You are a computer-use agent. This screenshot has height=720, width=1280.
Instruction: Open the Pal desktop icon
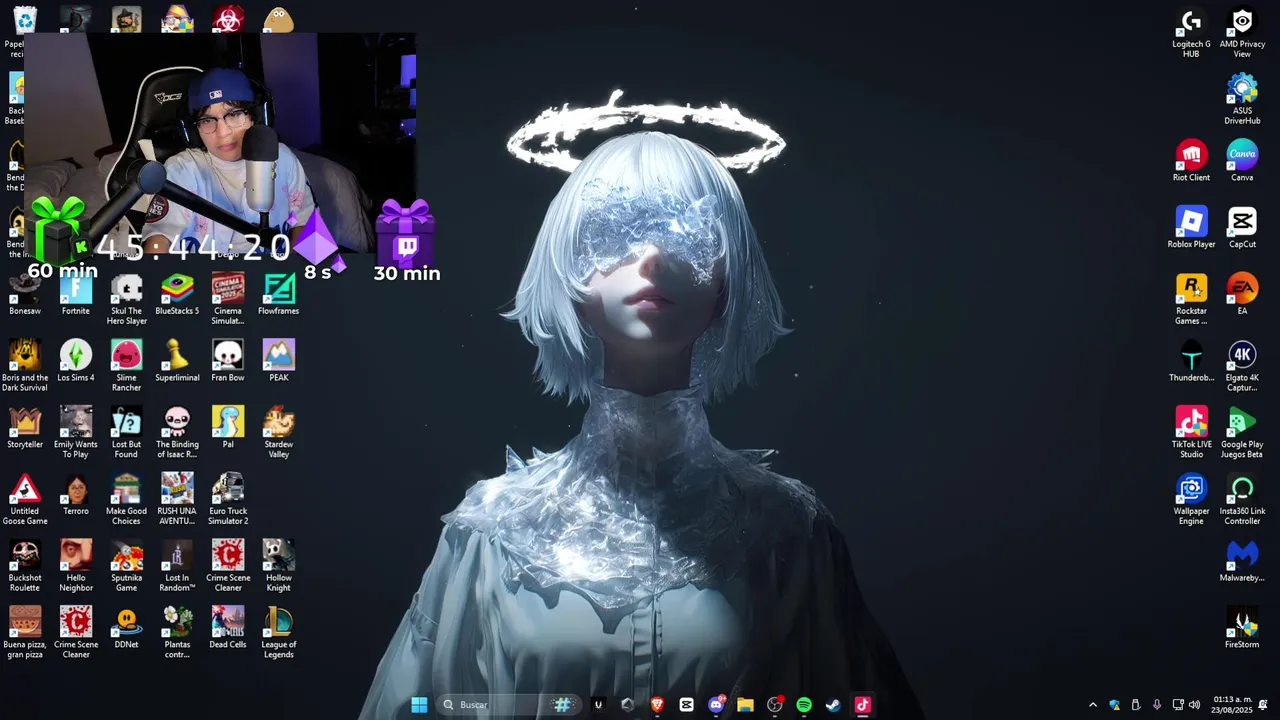[x=228, y=429]
